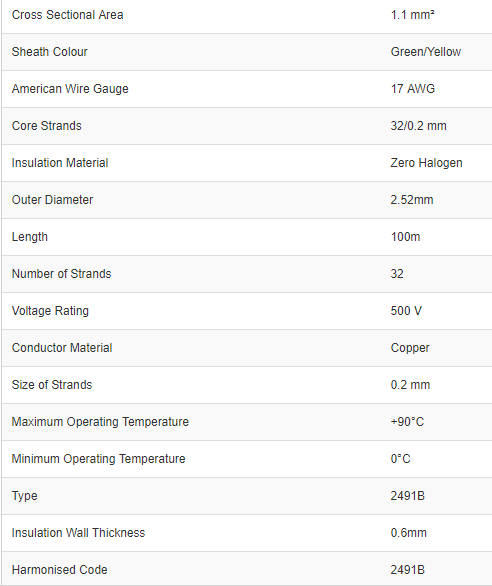Image resolution: width=492 pixels, height=586 pixels.
Task: Select the 1.1 mm² value
Action: [412, 15]
